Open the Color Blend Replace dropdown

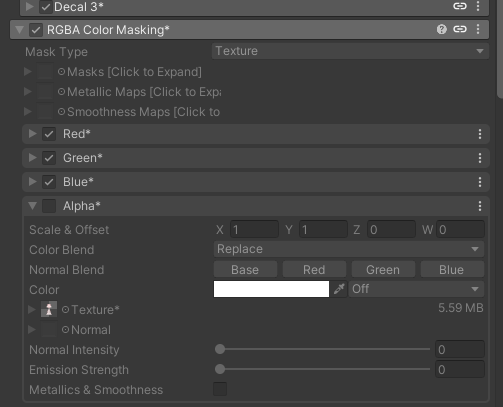coord(349,249)
